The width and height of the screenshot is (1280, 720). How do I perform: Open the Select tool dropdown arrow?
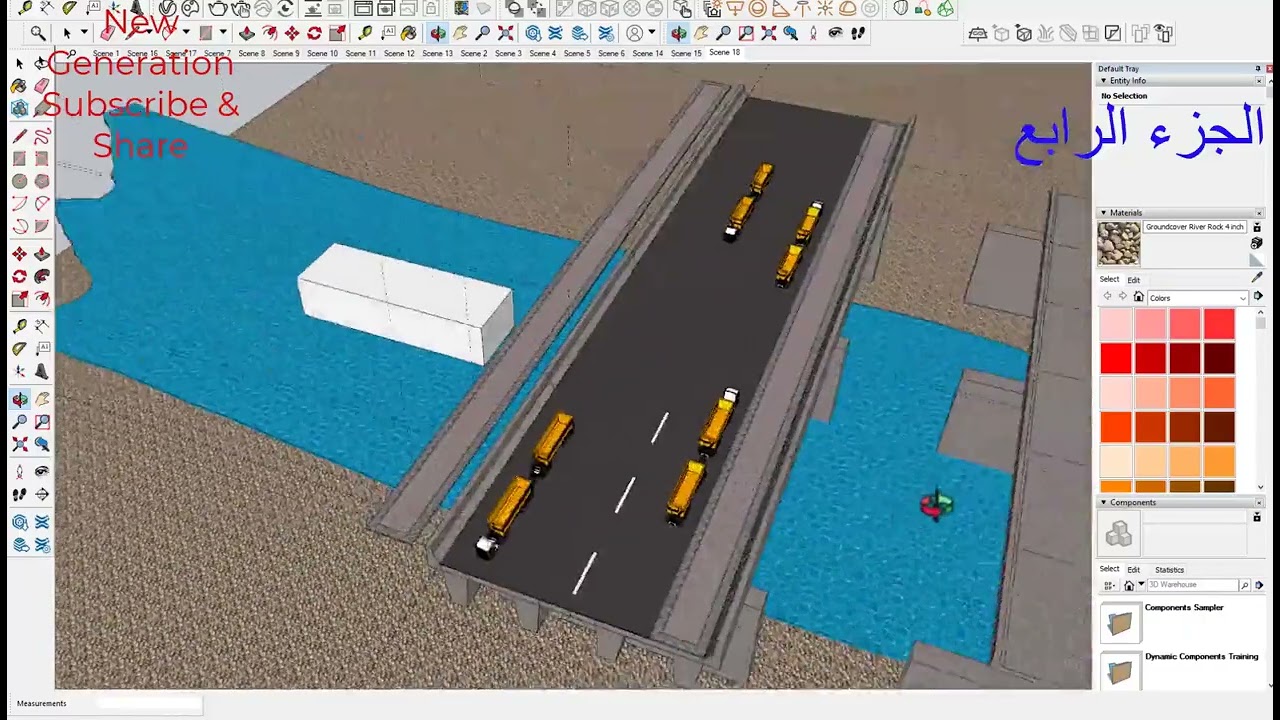pos(84,34)
